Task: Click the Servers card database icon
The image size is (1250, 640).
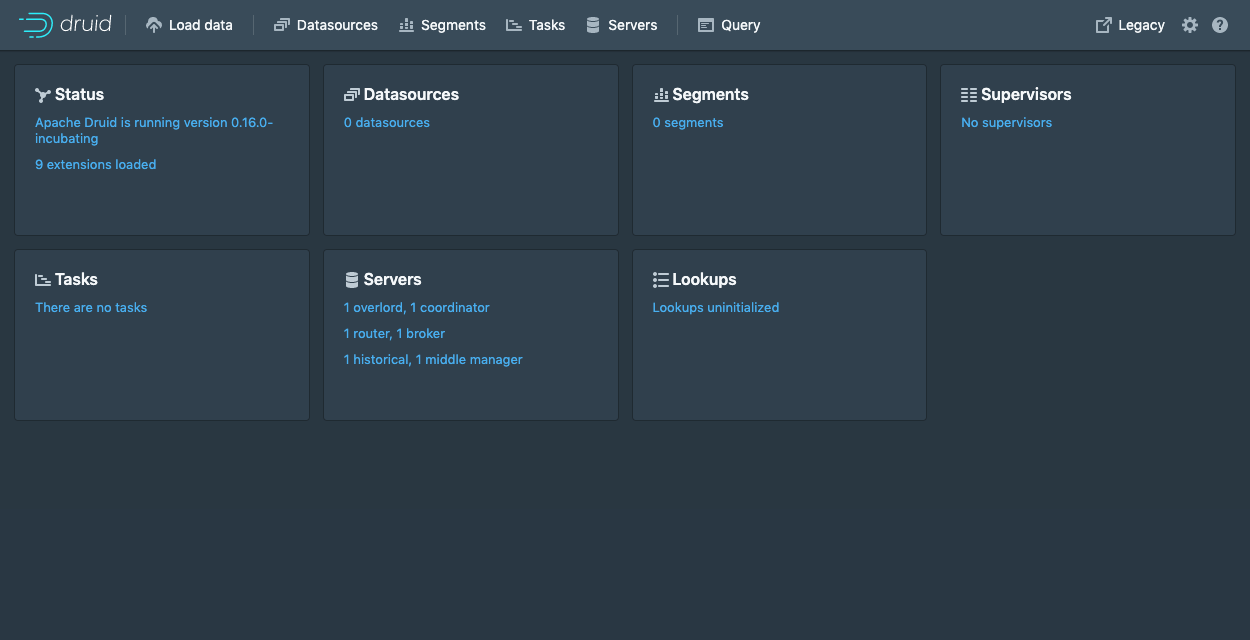Action: [351, 280]
